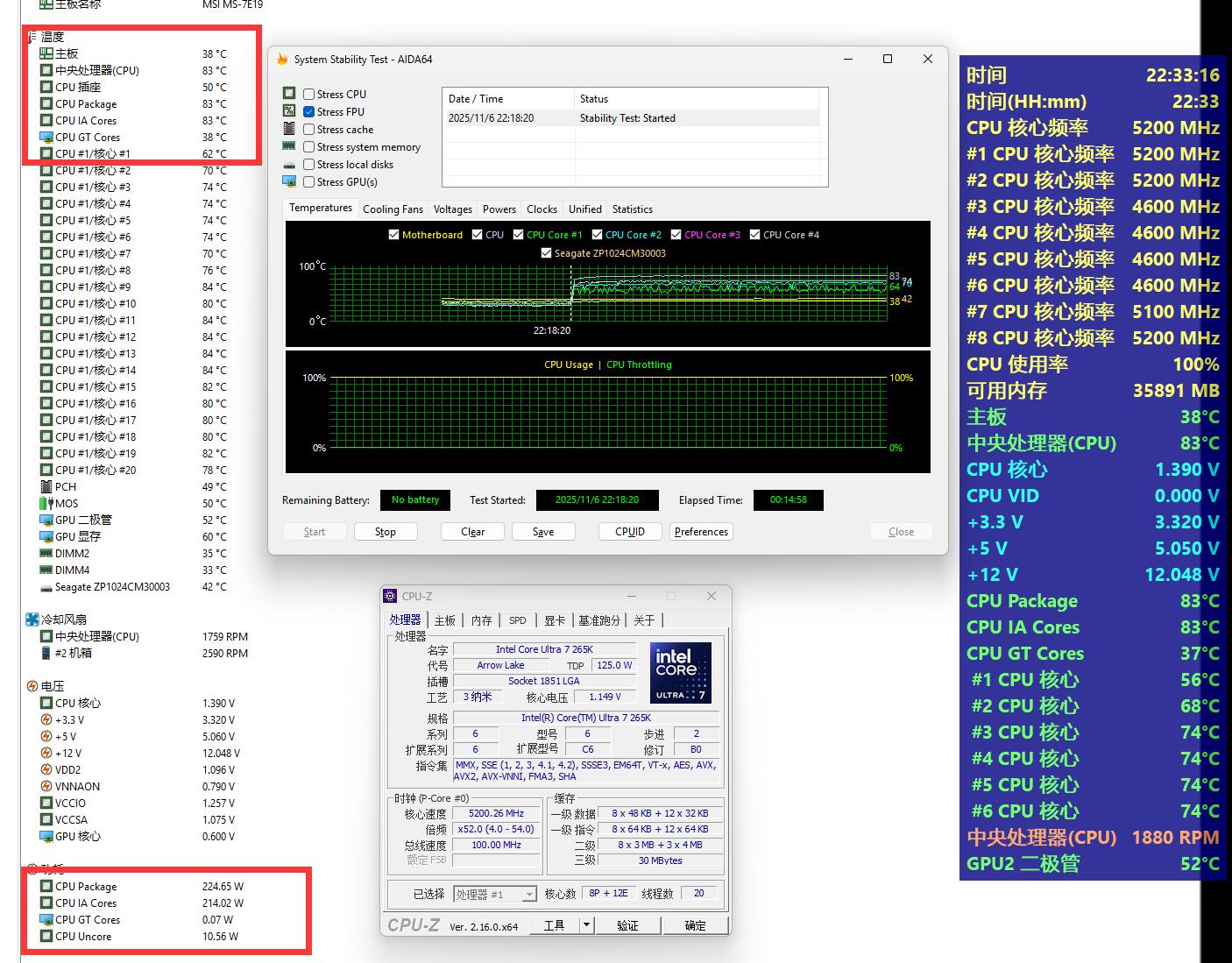Click the monitor icon beside GPU 显存

point(46,536)
